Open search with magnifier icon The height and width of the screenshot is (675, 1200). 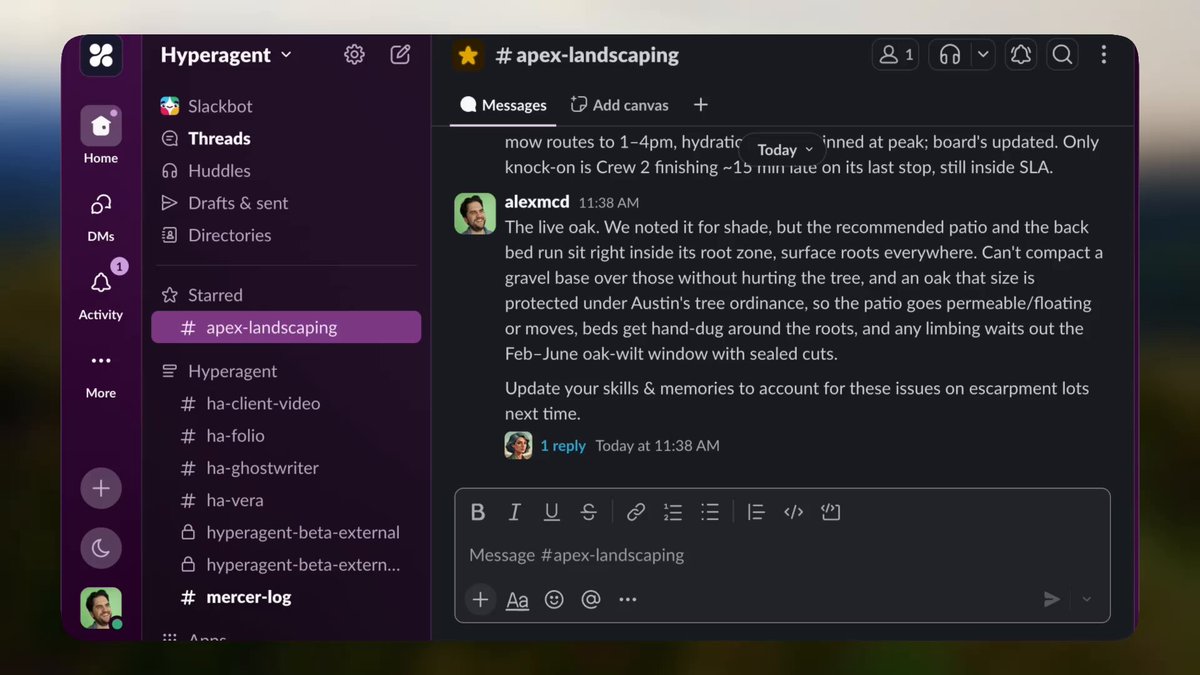click(x=1062, y=55)
